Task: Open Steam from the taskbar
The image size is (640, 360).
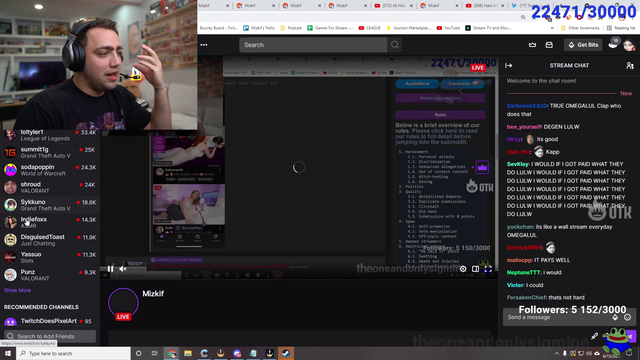Action: pos(286,353)
